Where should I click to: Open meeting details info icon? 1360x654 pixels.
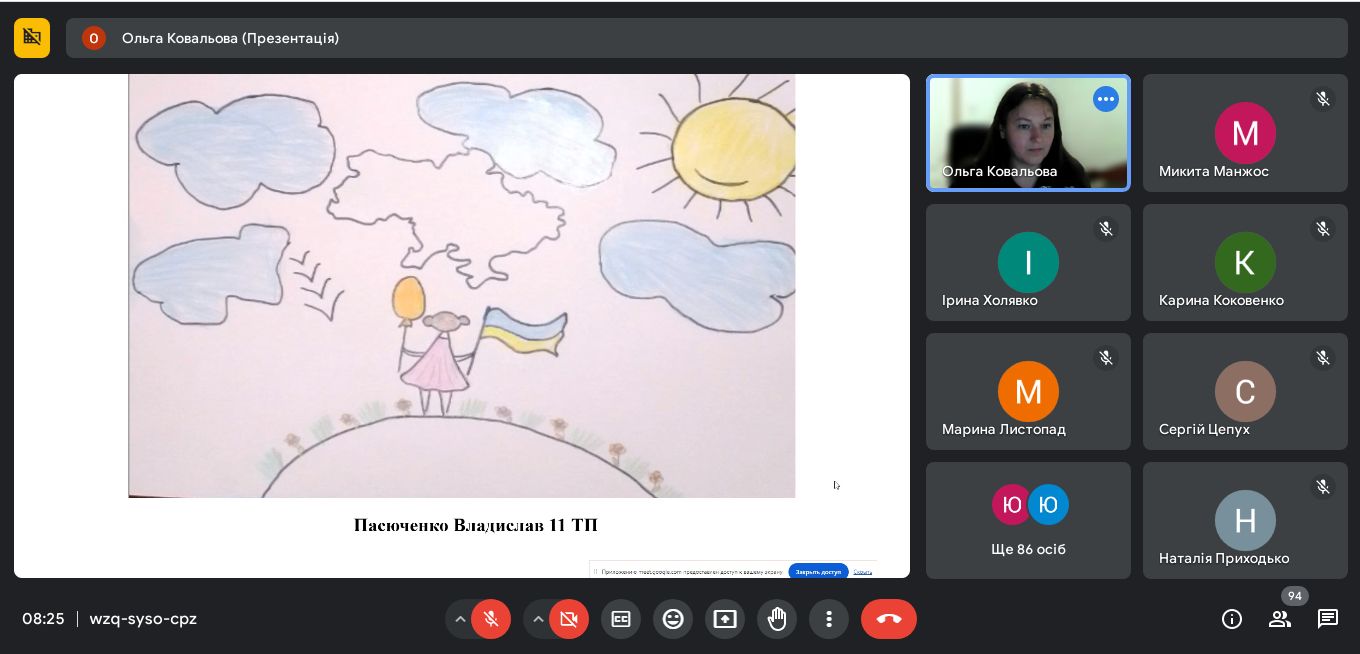pos(1232,619)
